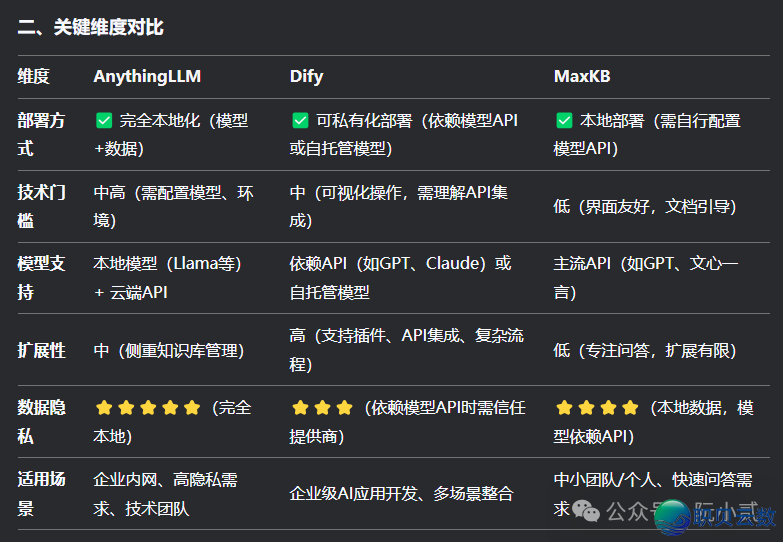
Task: Click the text （本地数据，模型依赖API）
Action: pos(654,422)
